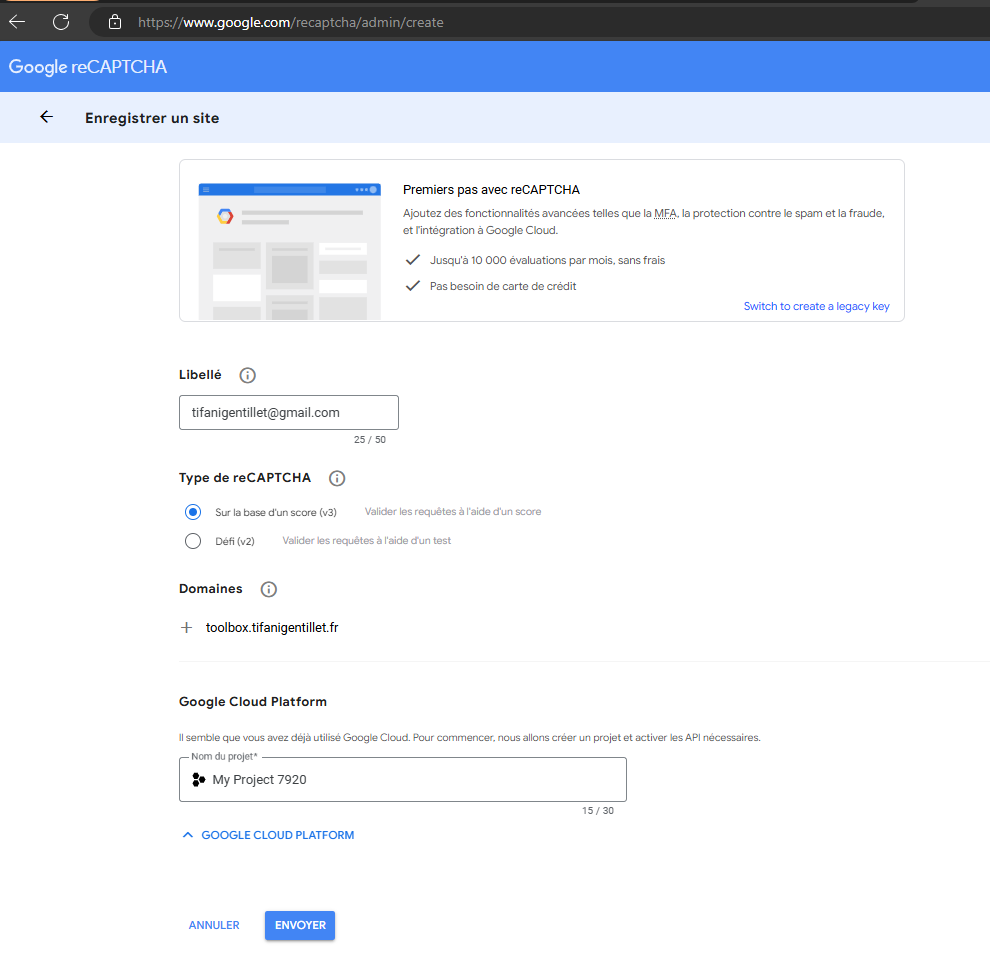This screenshot has width=990, height=980.
Task: Click the Nom du projet field
Action: (410, 779)
